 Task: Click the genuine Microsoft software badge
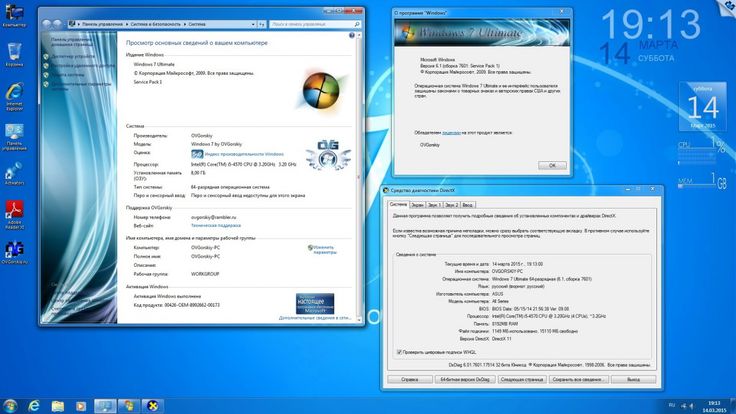[x=315, y=304]
